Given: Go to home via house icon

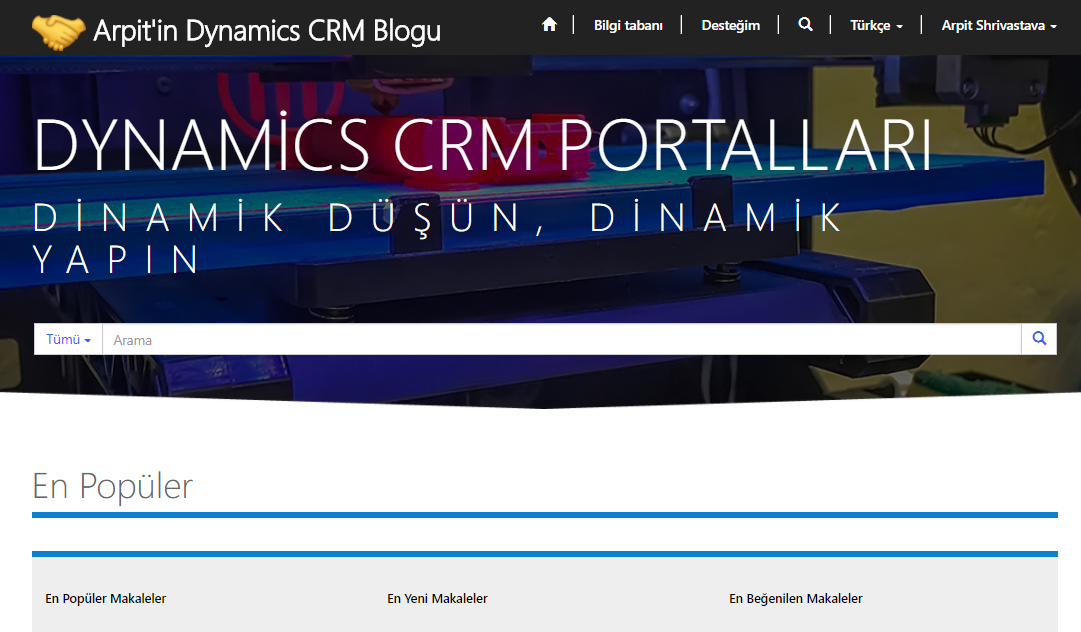Looking at the screenshot, I should [549, 25].
